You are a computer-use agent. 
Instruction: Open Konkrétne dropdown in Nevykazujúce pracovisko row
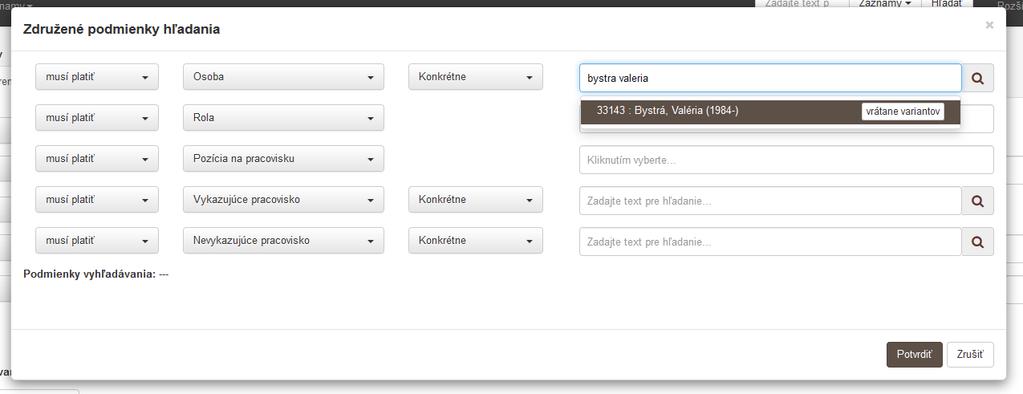coord(476,240)
